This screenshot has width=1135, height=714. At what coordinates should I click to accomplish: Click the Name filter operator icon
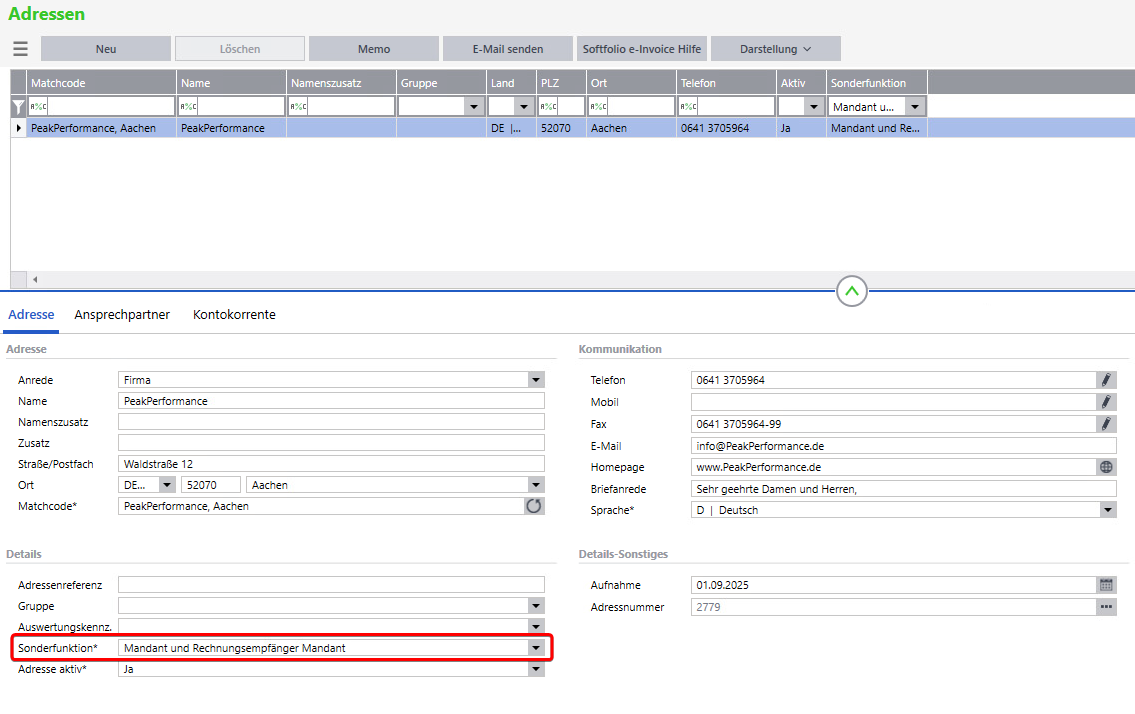tap(188, 106)
